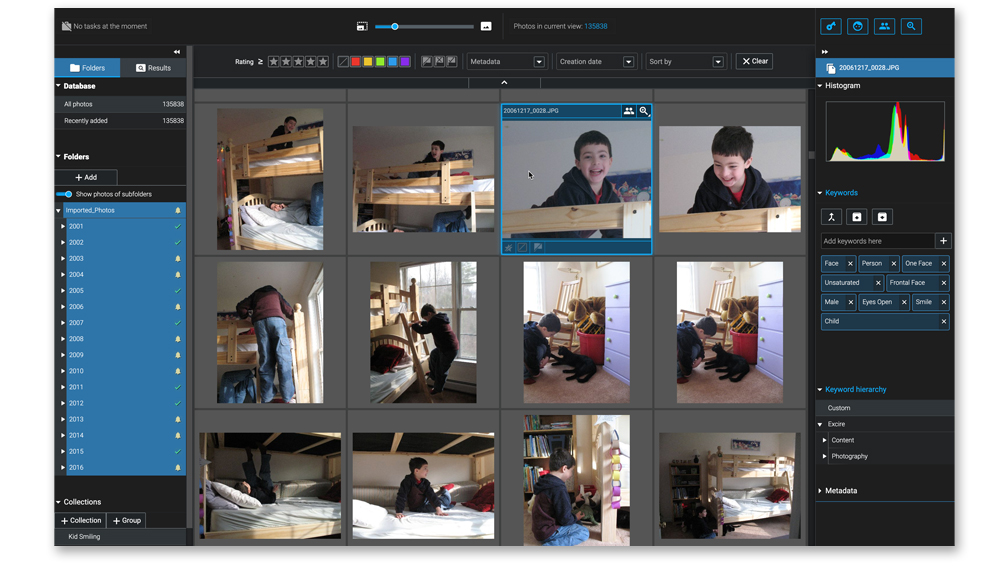The height and width of the screenshot is (567, 1008).
Task: Switch to the Results tab
Action: [153, 68]
